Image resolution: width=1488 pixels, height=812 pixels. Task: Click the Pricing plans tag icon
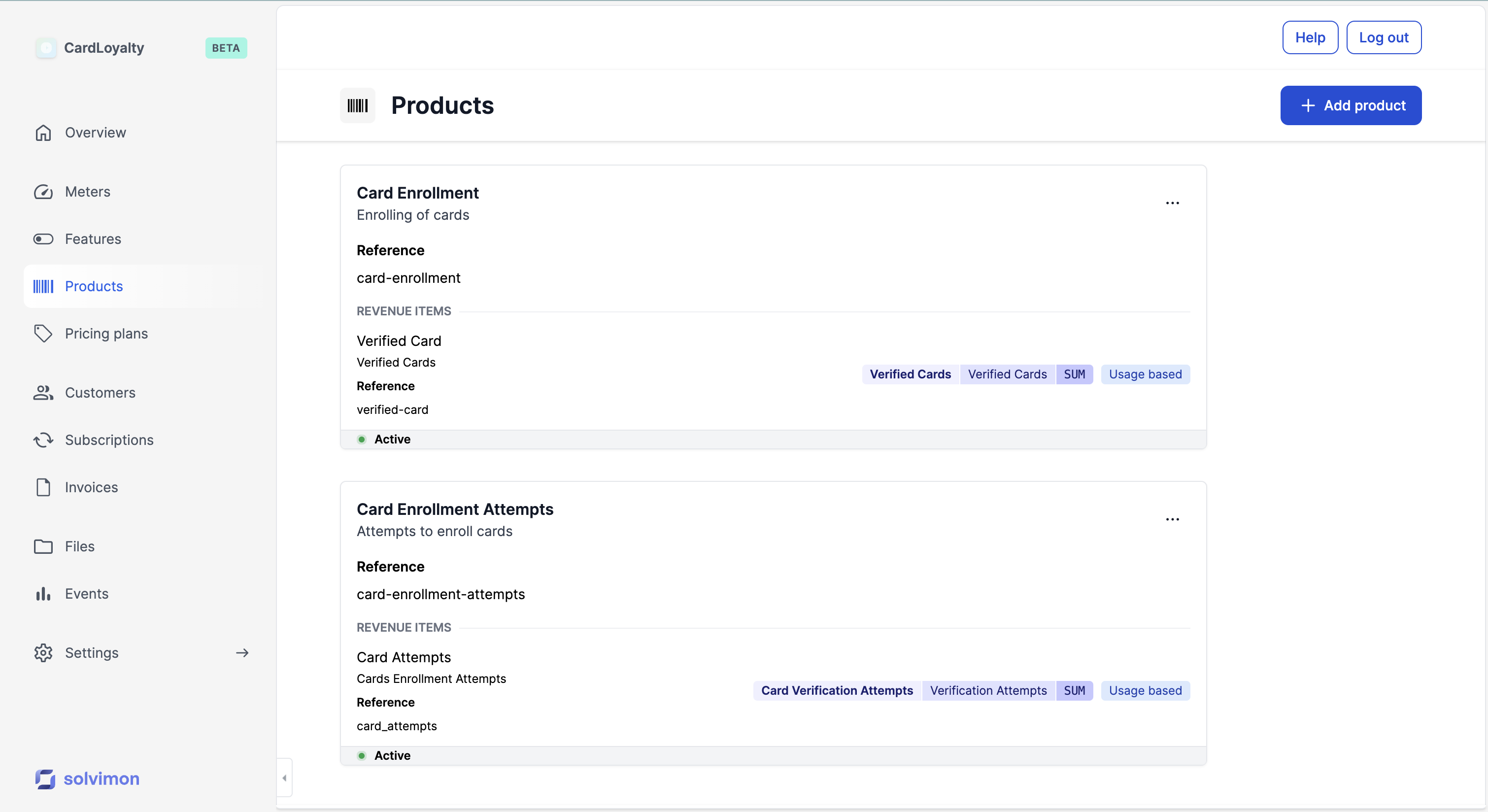[43, 333]
